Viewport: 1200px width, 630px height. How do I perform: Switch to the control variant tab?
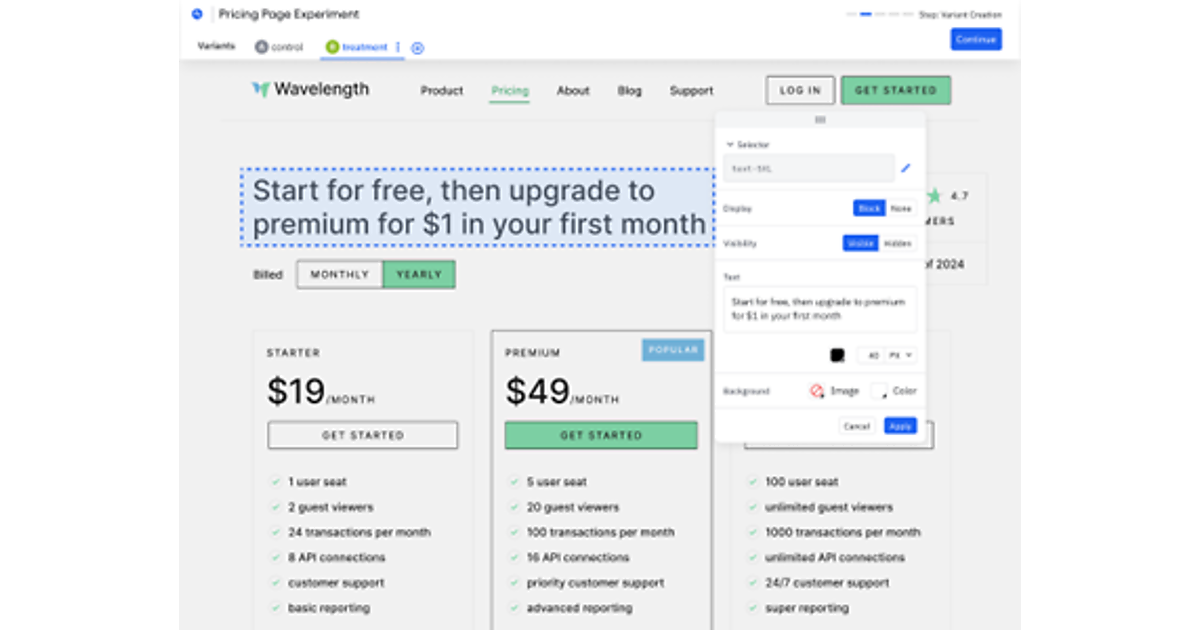pyautogui.click(x=279, y=47)
